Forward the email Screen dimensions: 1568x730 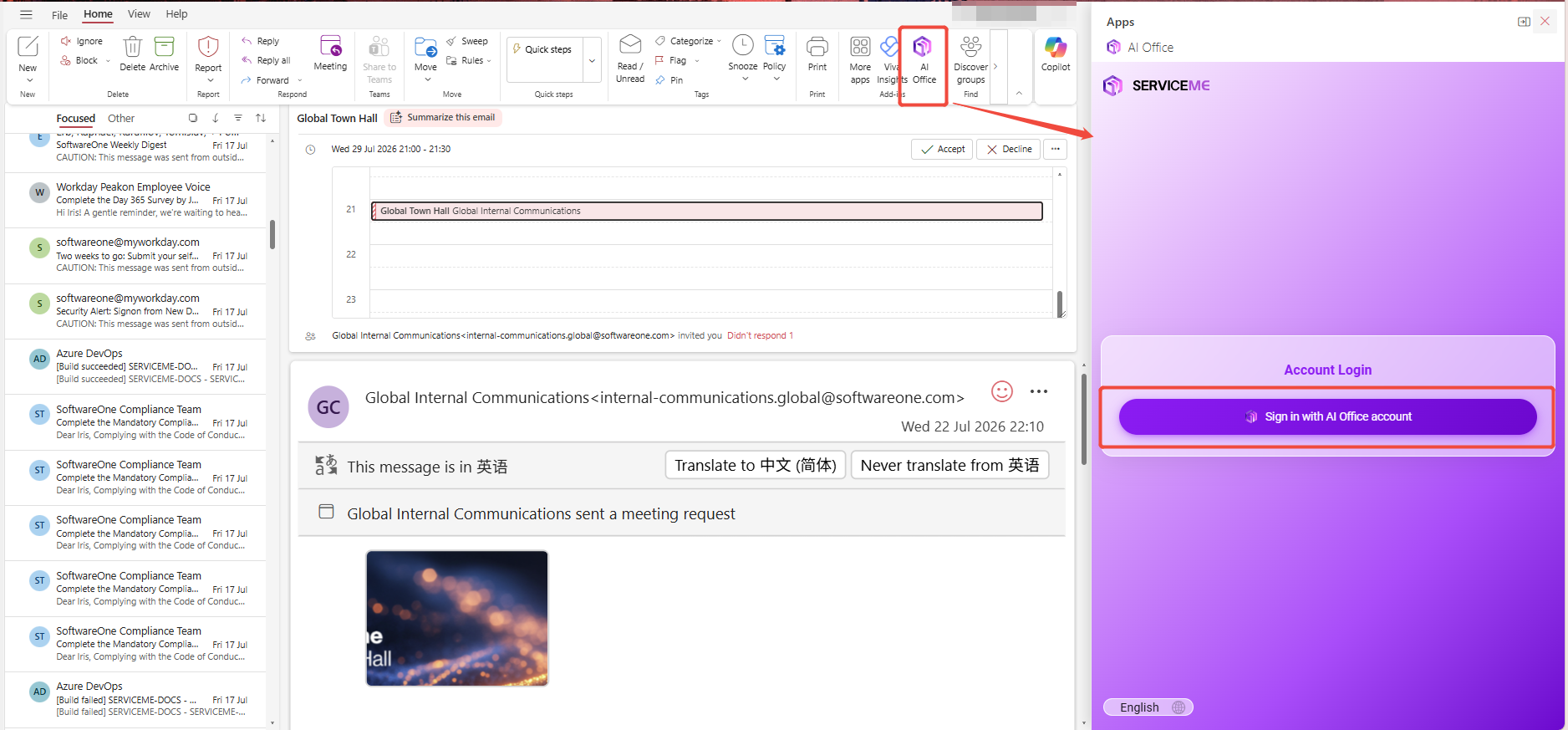[x=265, y=80]
